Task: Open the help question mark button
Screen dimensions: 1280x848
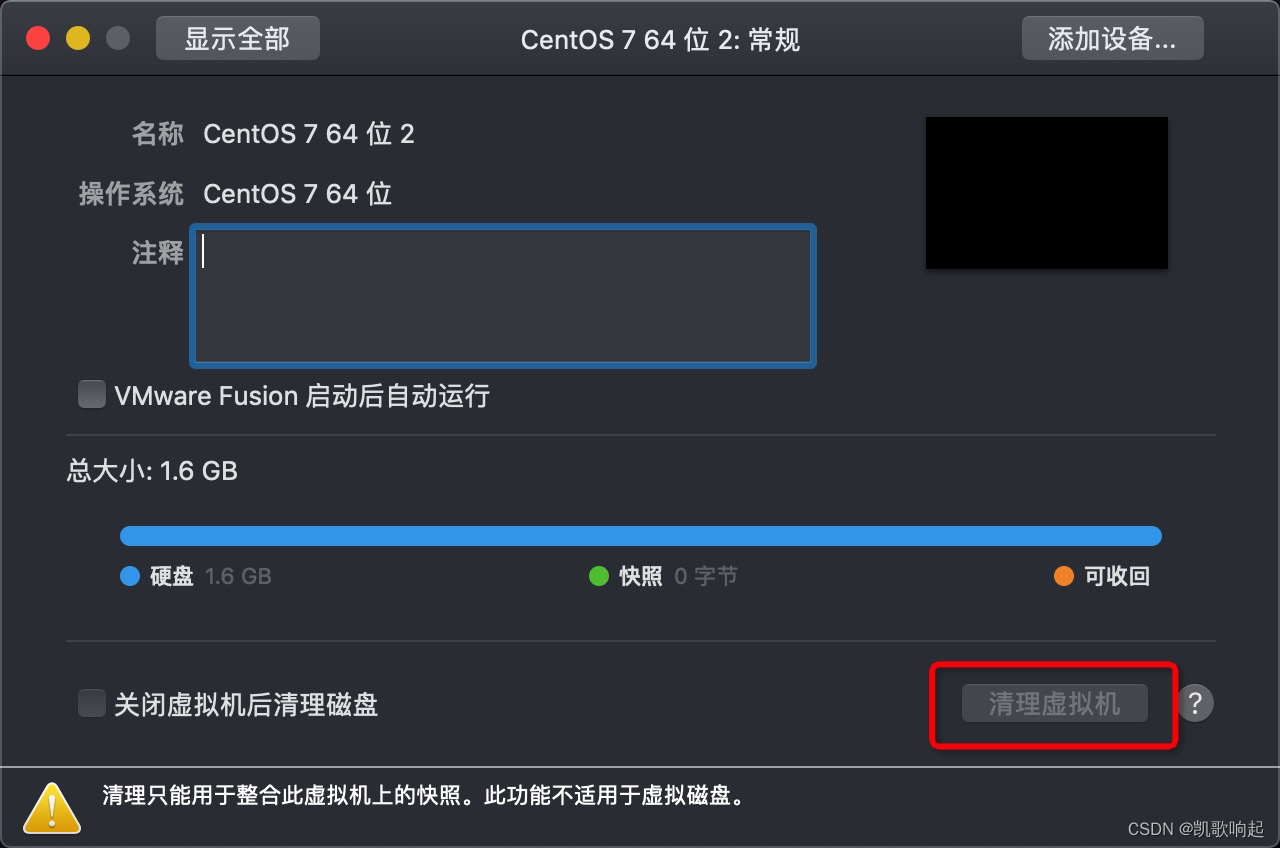Action: pos(1195,703)
